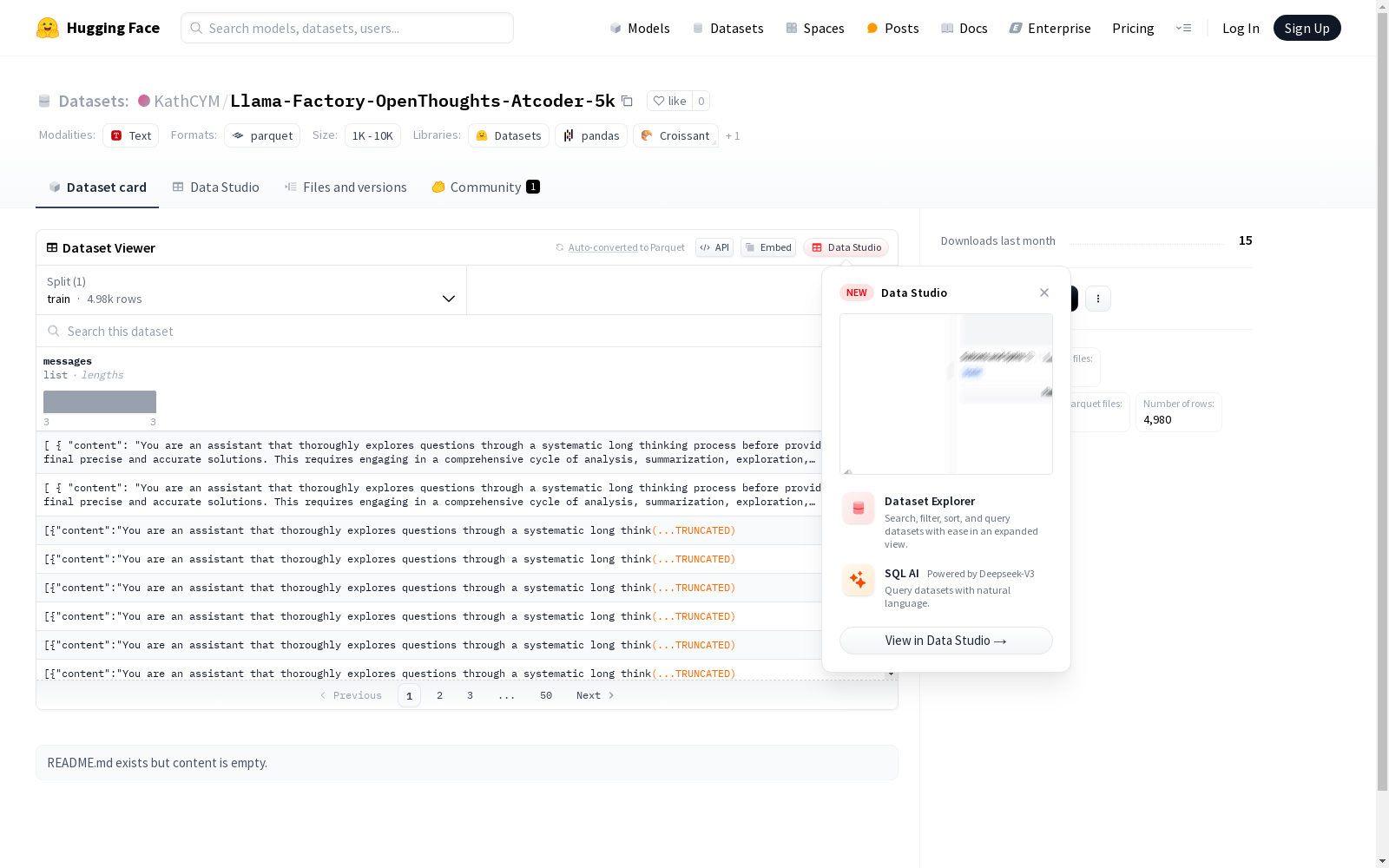
Task: Open the more options three-dot button
Action: pos(1098,299)
